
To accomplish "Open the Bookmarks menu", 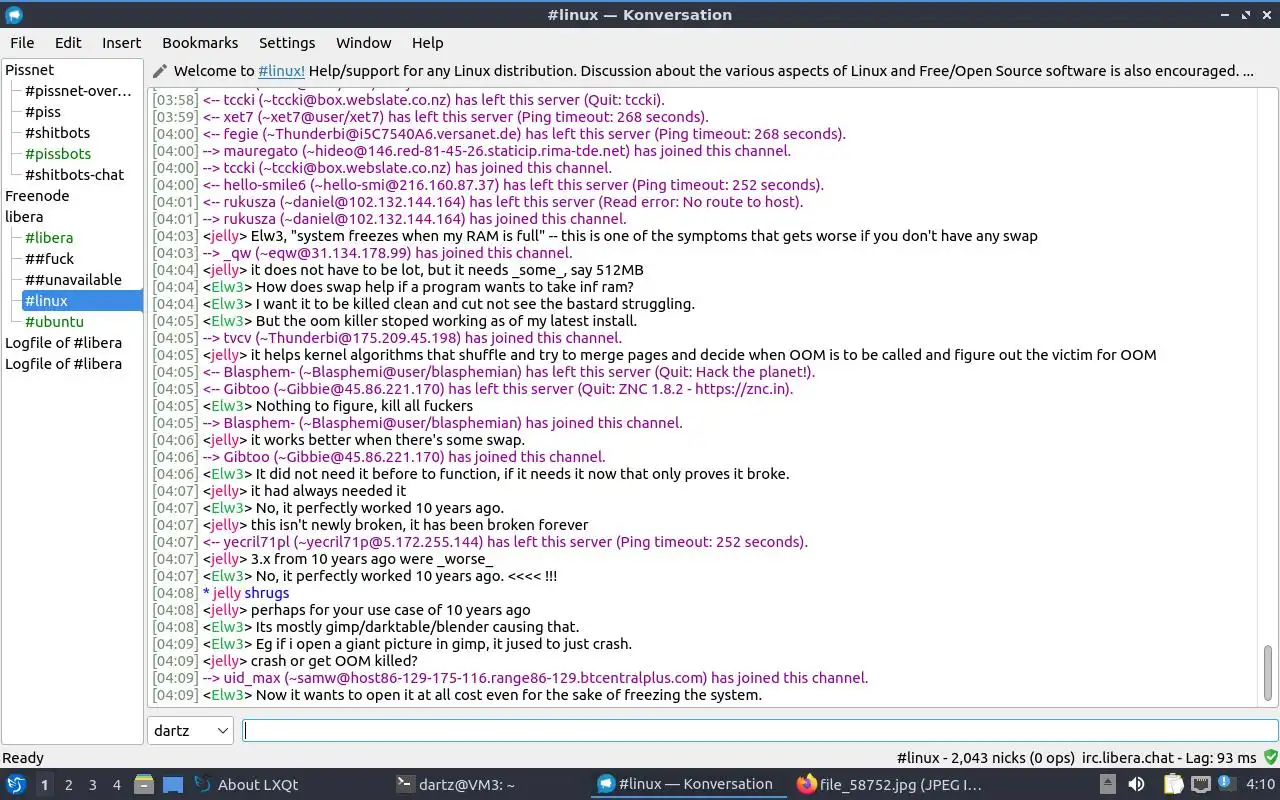I will tap(200, 43).
